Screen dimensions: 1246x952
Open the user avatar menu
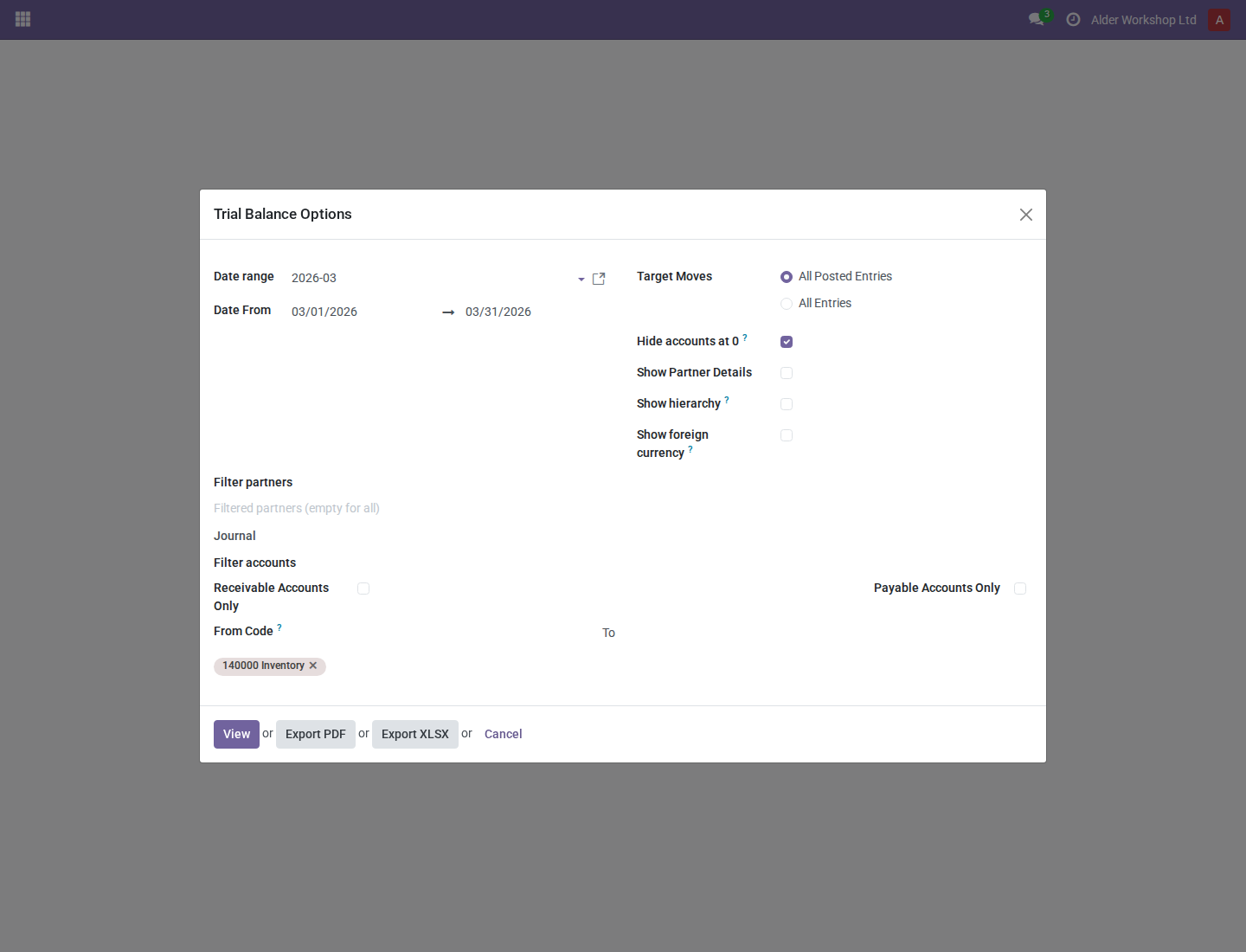coord(1219,20)
